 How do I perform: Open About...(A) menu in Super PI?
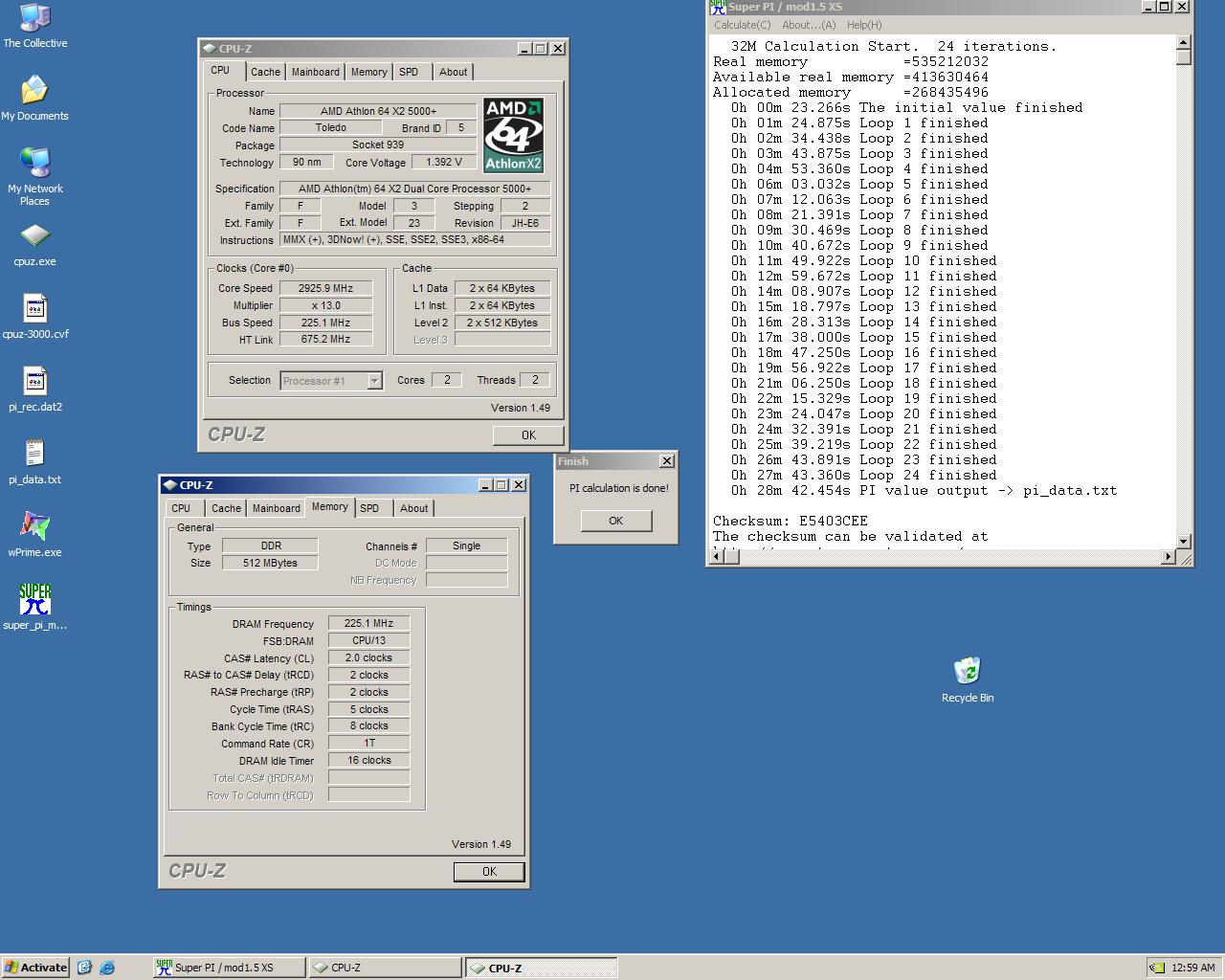tap(808, 25)
